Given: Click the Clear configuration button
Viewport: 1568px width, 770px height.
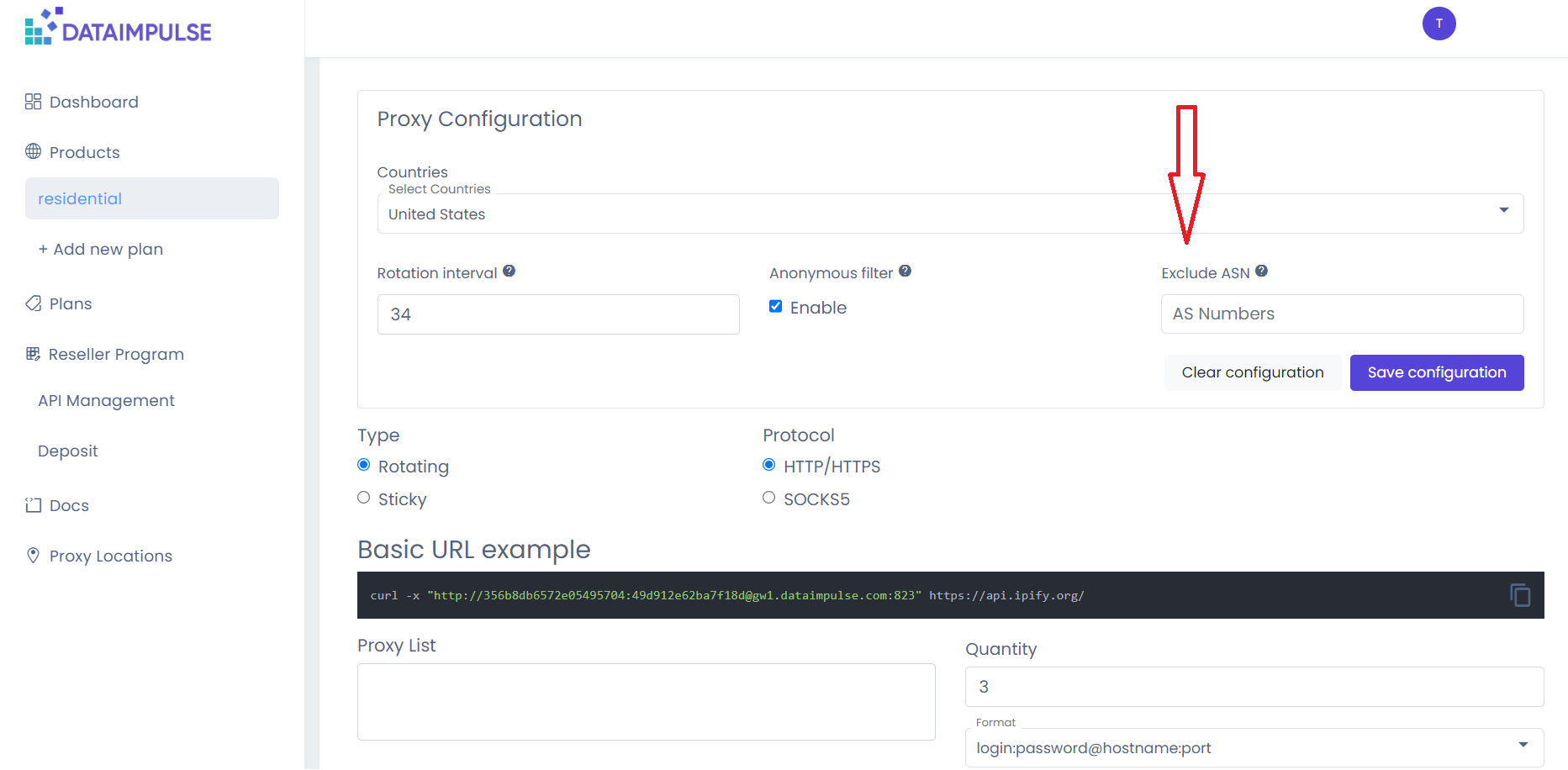Looking at the screenshot, I should [x=1253, y=372].
